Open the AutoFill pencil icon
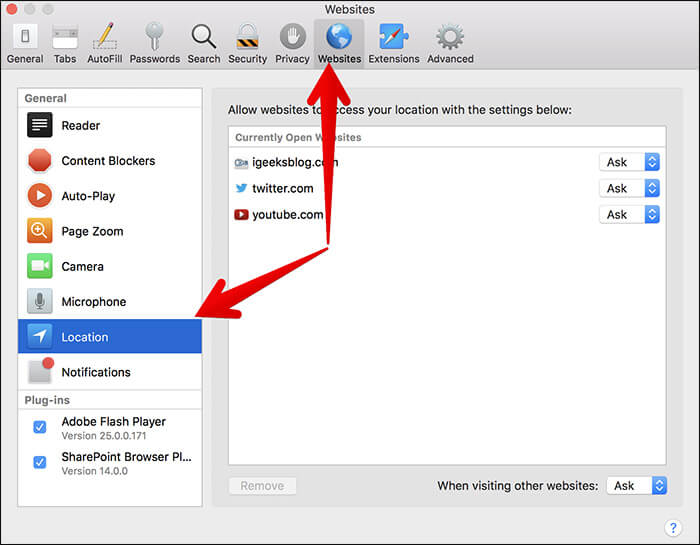Viewport: 700px width, 545px height. click(104, 36)
